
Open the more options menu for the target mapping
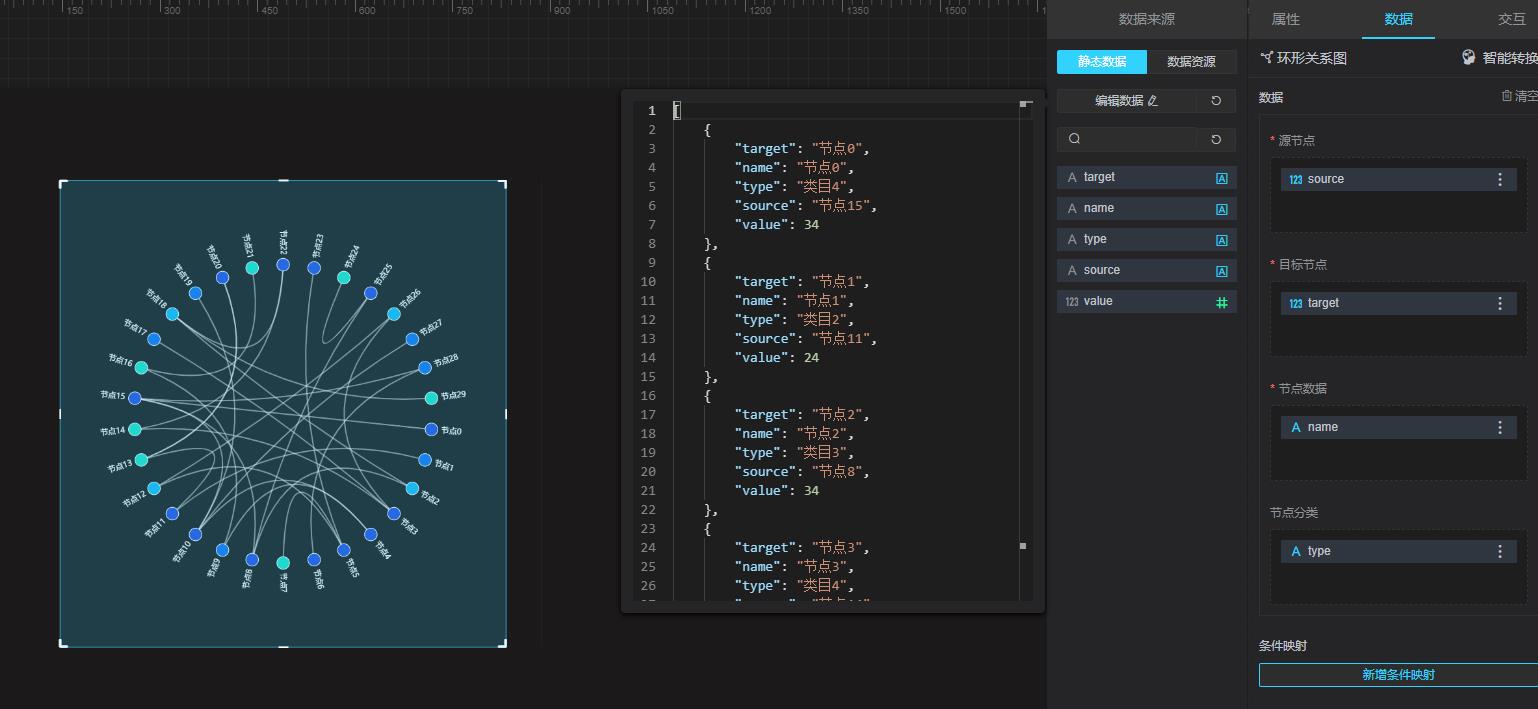point(1499,303)
